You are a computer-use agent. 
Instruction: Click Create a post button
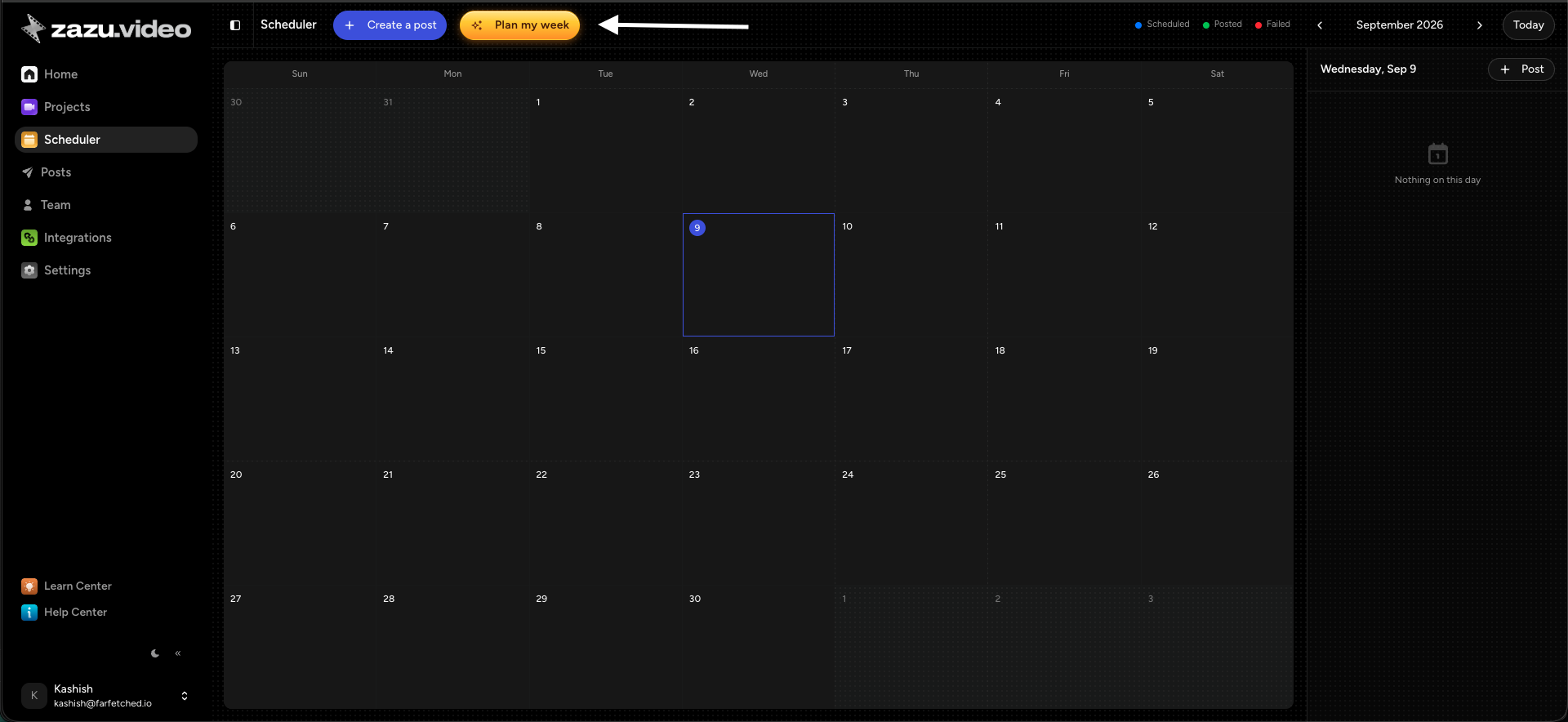tap(390, 25)
